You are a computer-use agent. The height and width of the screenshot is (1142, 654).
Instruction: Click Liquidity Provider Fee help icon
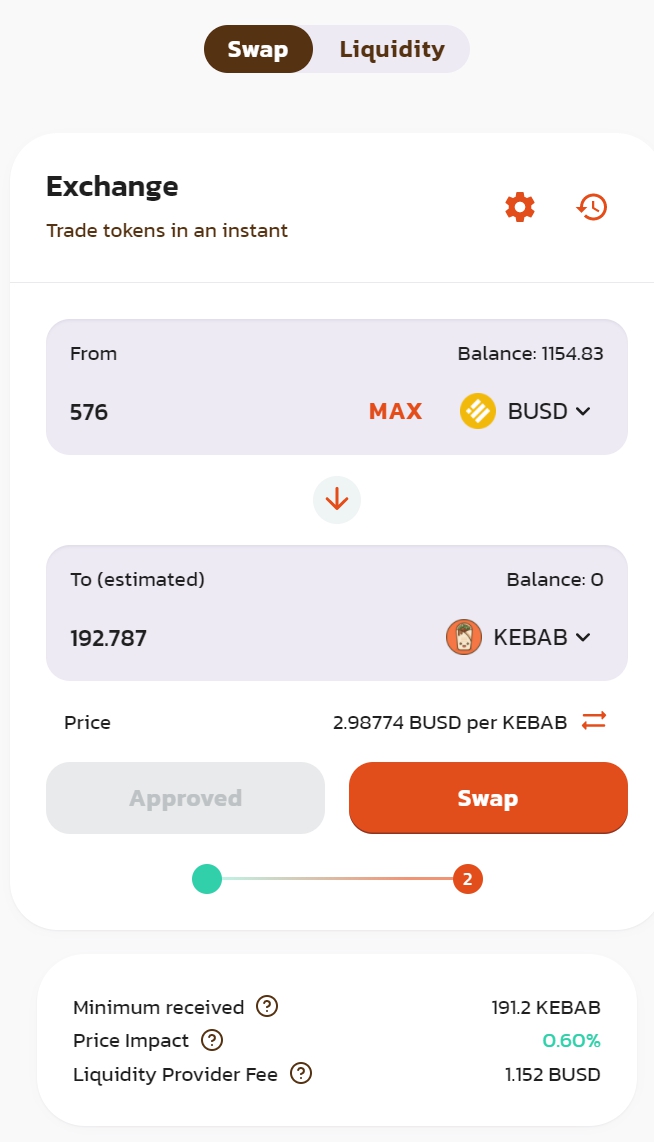[301, 1074]
